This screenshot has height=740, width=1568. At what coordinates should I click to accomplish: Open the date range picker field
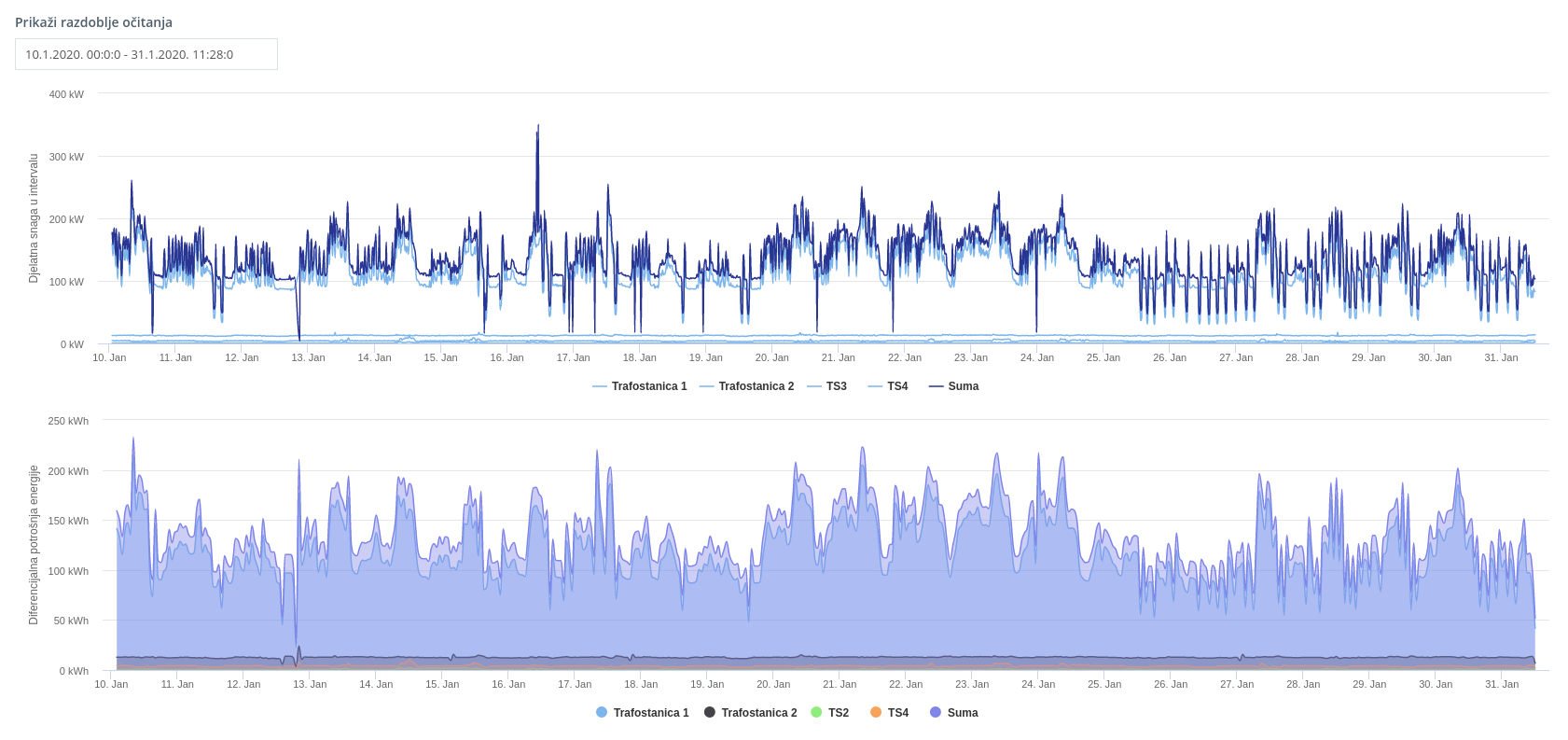pos(146,54)
